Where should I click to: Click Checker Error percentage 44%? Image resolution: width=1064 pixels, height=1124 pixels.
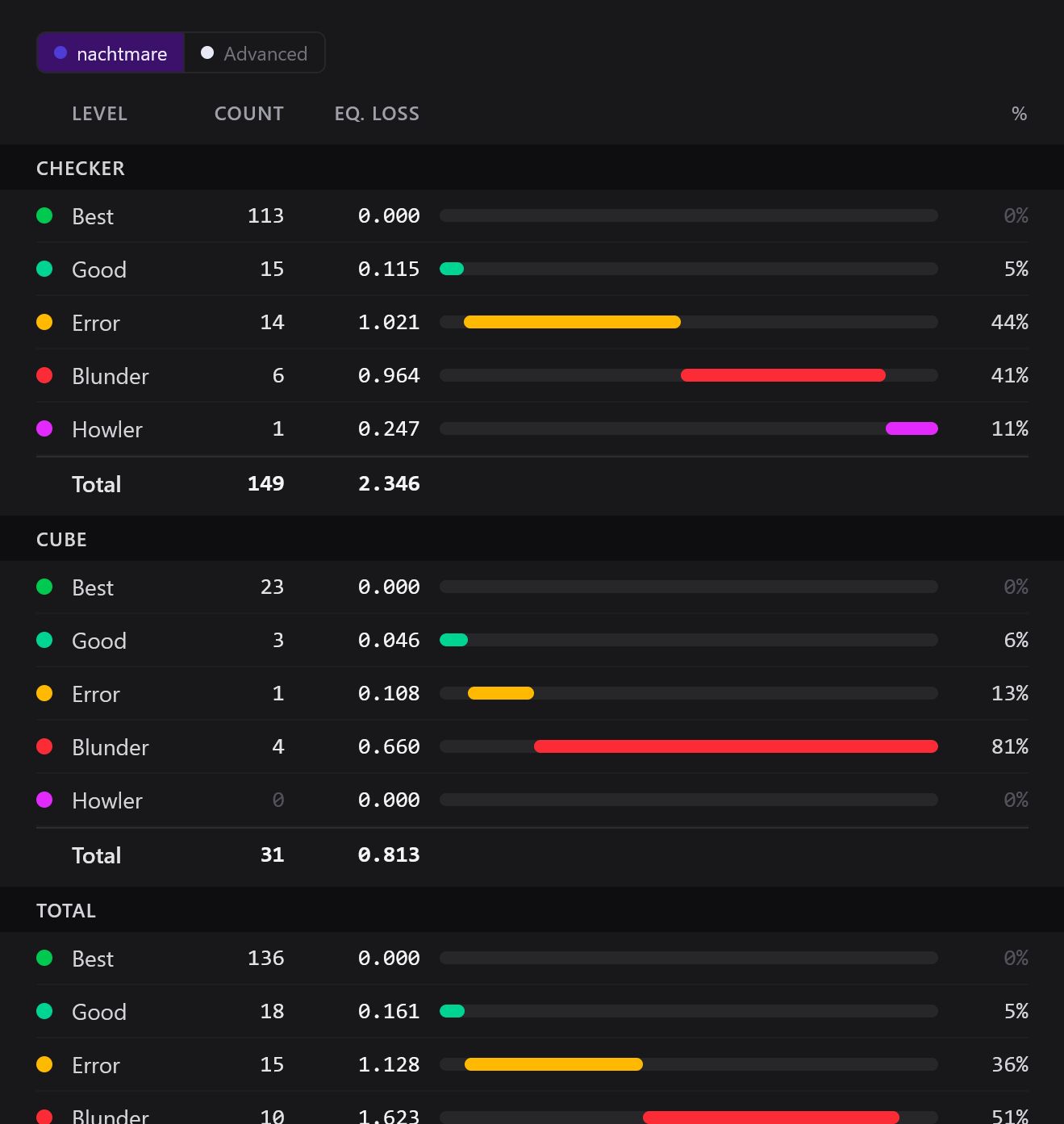click(1010, 322)
